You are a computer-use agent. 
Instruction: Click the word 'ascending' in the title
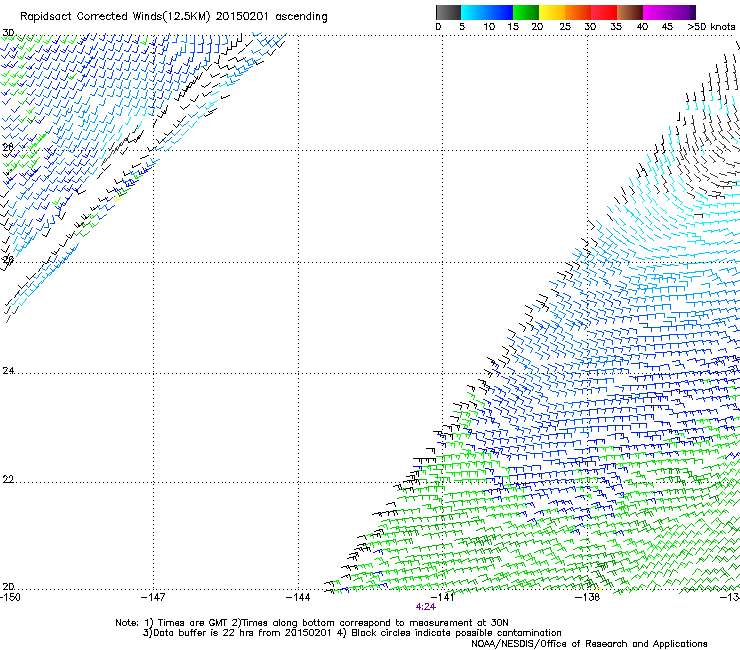301,17
